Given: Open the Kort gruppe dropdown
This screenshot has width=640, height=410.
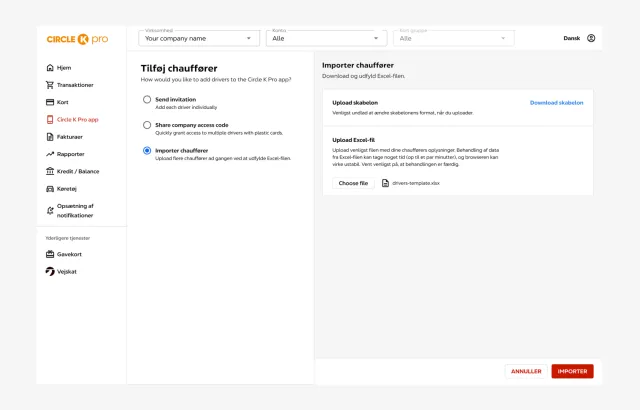Looking at the screenshot, I should 453,38.
